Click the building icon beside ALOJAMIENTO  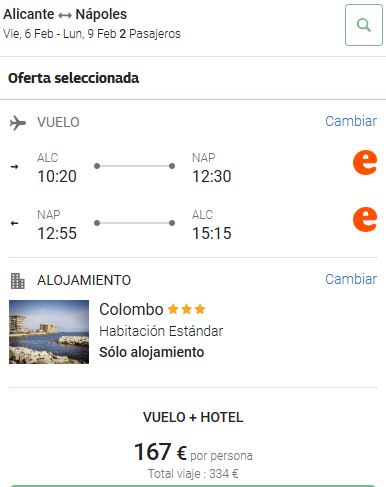(17, 281)
